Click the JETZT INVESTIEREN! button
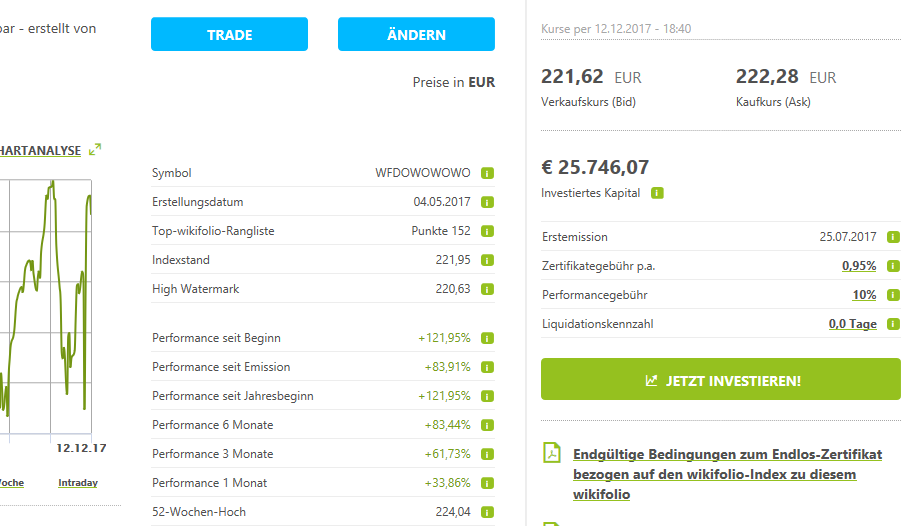920x526 pixels. 720,380
